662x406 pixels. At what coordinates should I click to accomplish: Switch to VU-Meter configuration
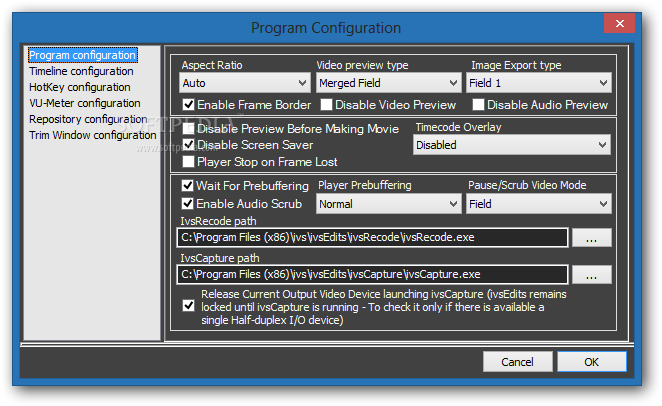coord(84,103)
